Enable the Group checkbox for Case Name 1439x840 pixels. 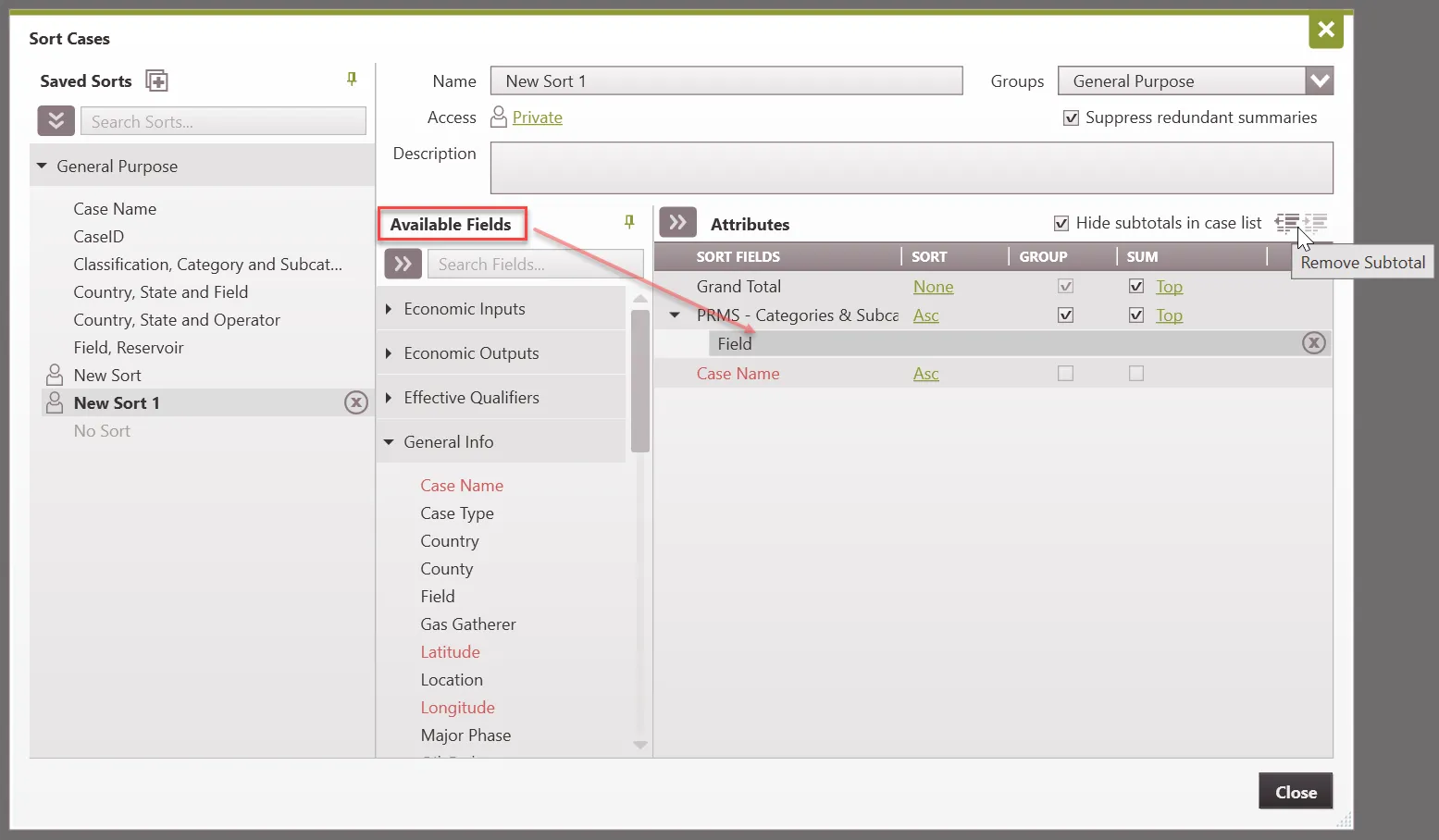click(x=1065, y=374)
